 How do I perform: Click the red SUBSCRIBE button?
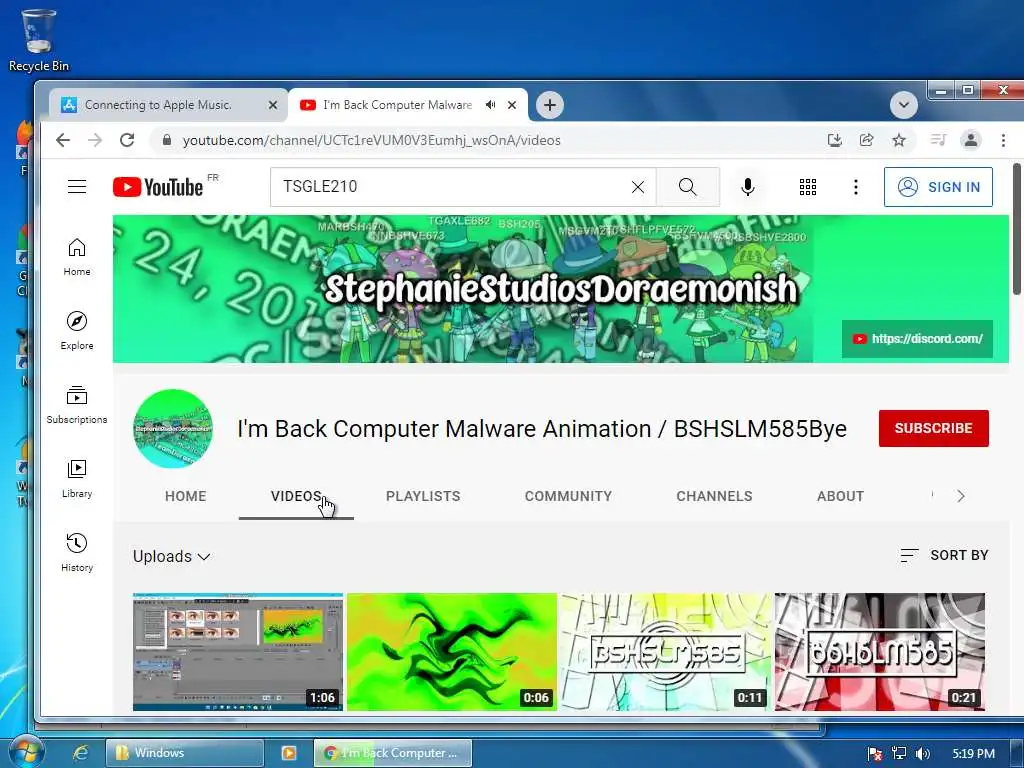click(x=934, y=428)
